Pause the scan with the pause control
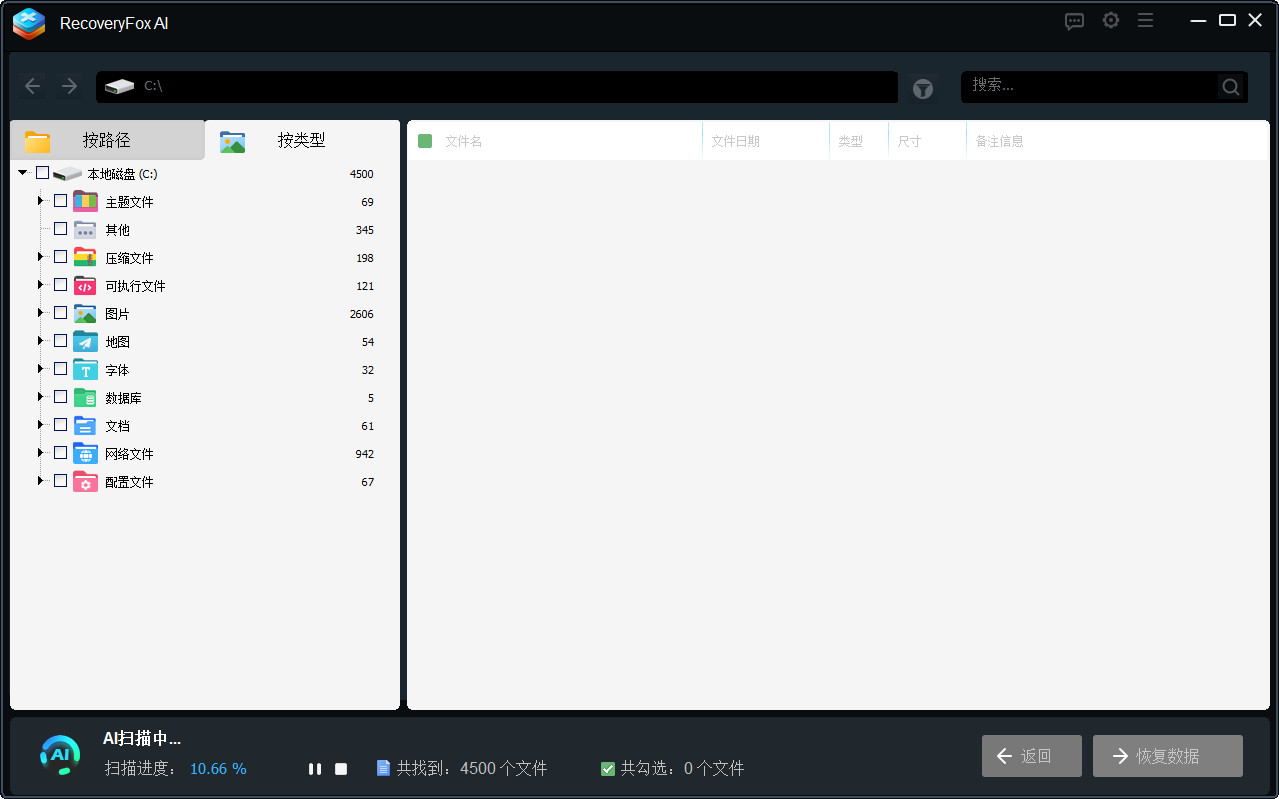Screen dimensions: 1279x799 (x=315, y=768)
